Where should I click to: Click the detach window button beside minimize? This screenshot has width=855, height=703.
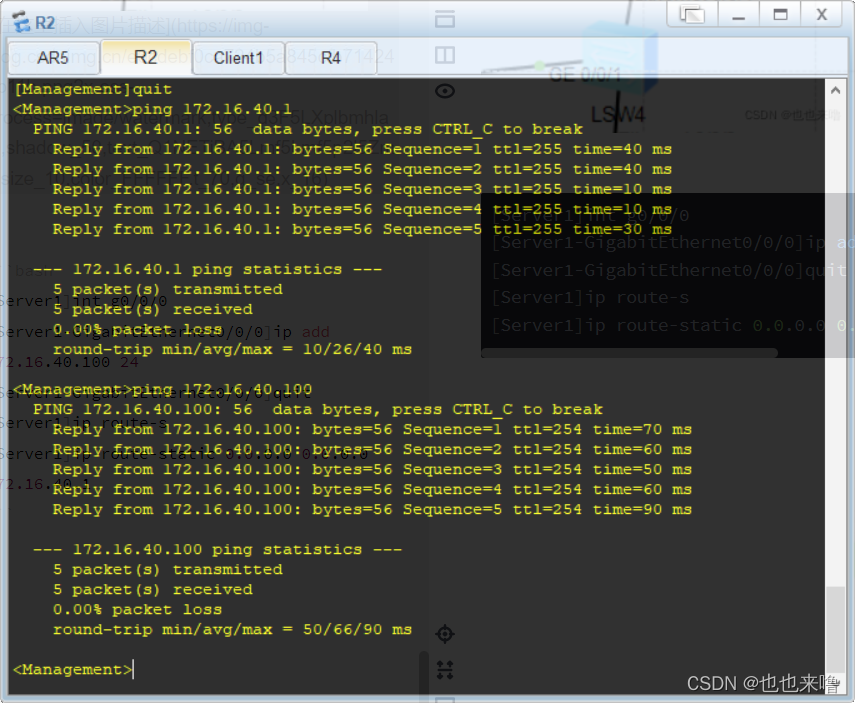691,15
